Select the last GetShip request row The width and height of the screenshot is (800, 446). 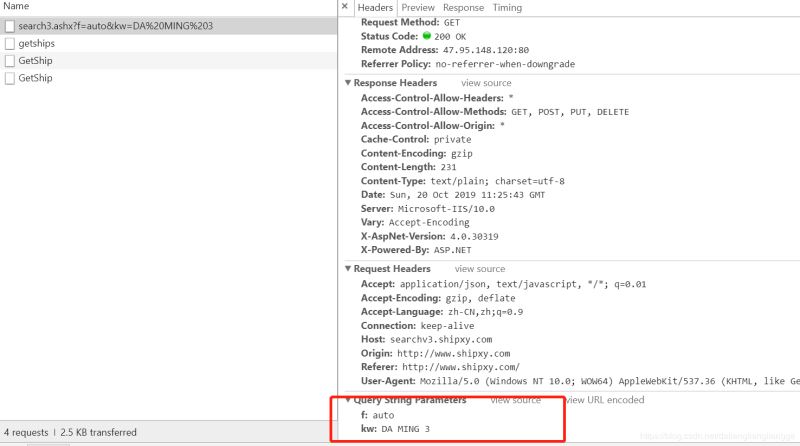(x=168, y=78)
